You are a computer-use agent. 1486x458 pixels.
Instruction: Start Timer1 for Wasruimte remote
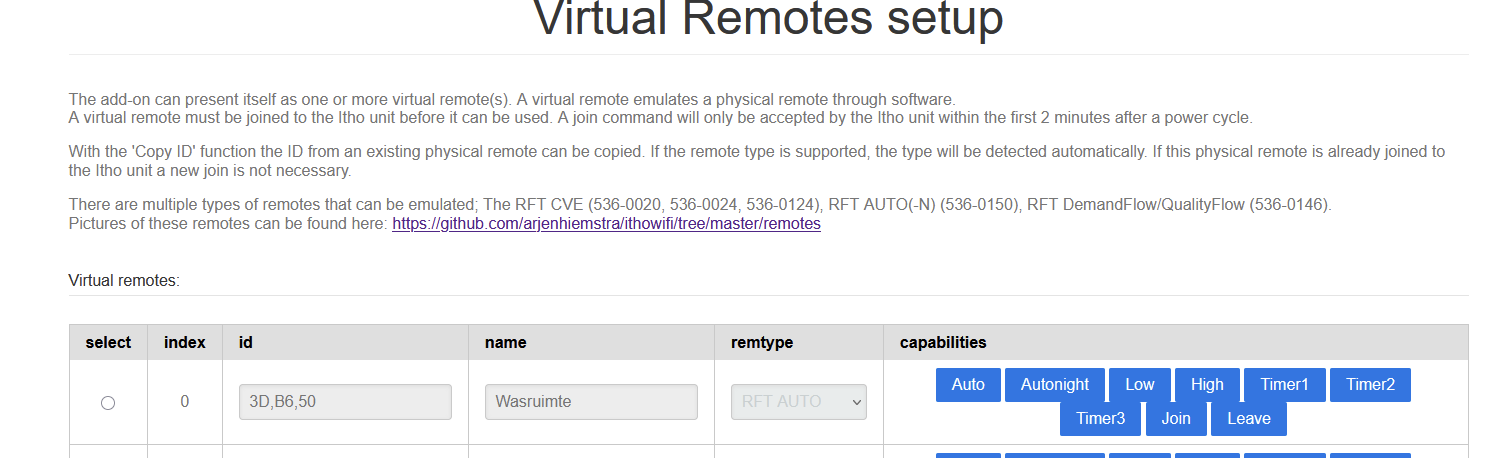(1285, 385)
